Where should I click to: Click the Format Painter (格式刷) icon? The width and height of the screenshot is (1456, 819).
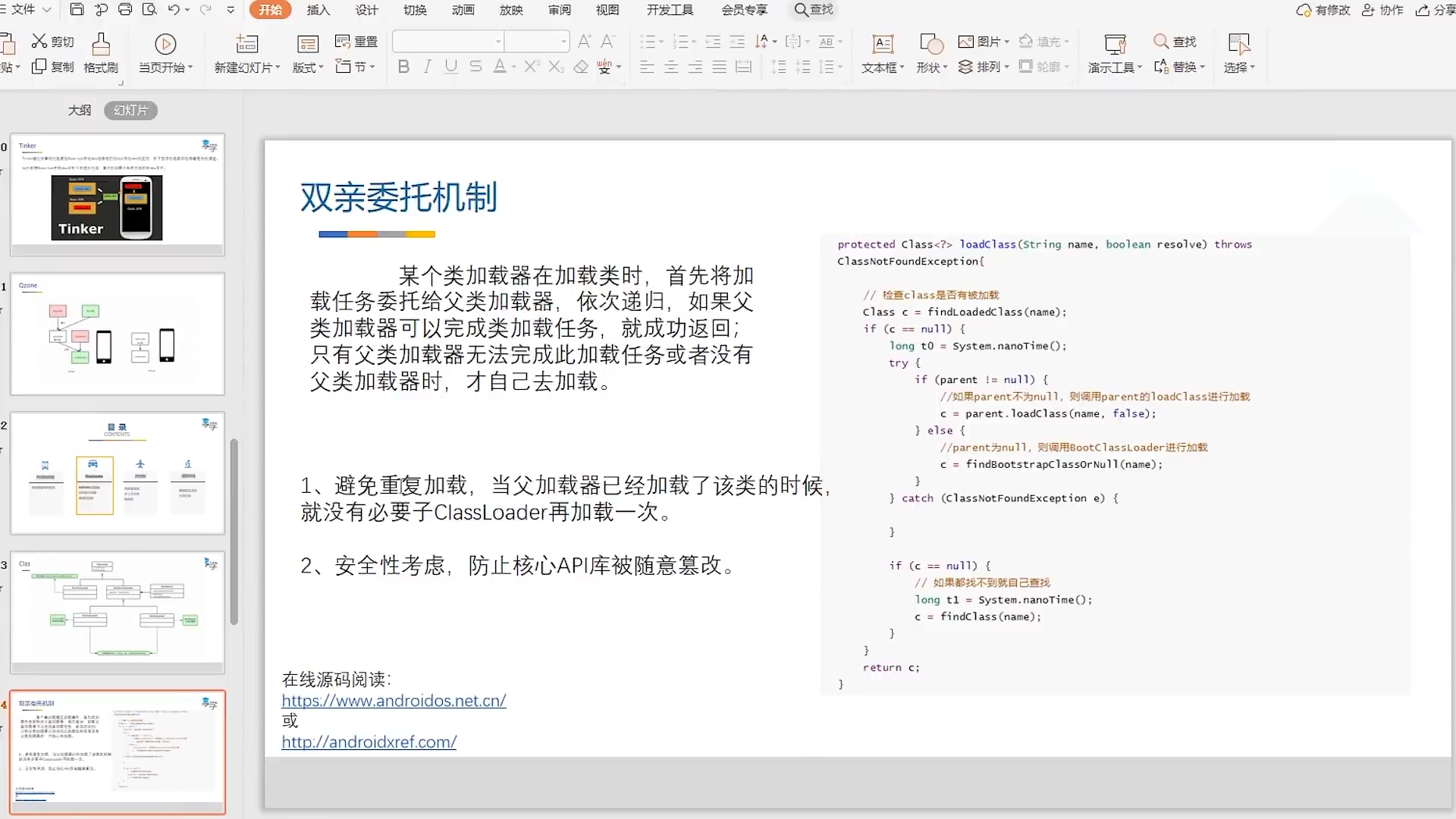(101, 44)
